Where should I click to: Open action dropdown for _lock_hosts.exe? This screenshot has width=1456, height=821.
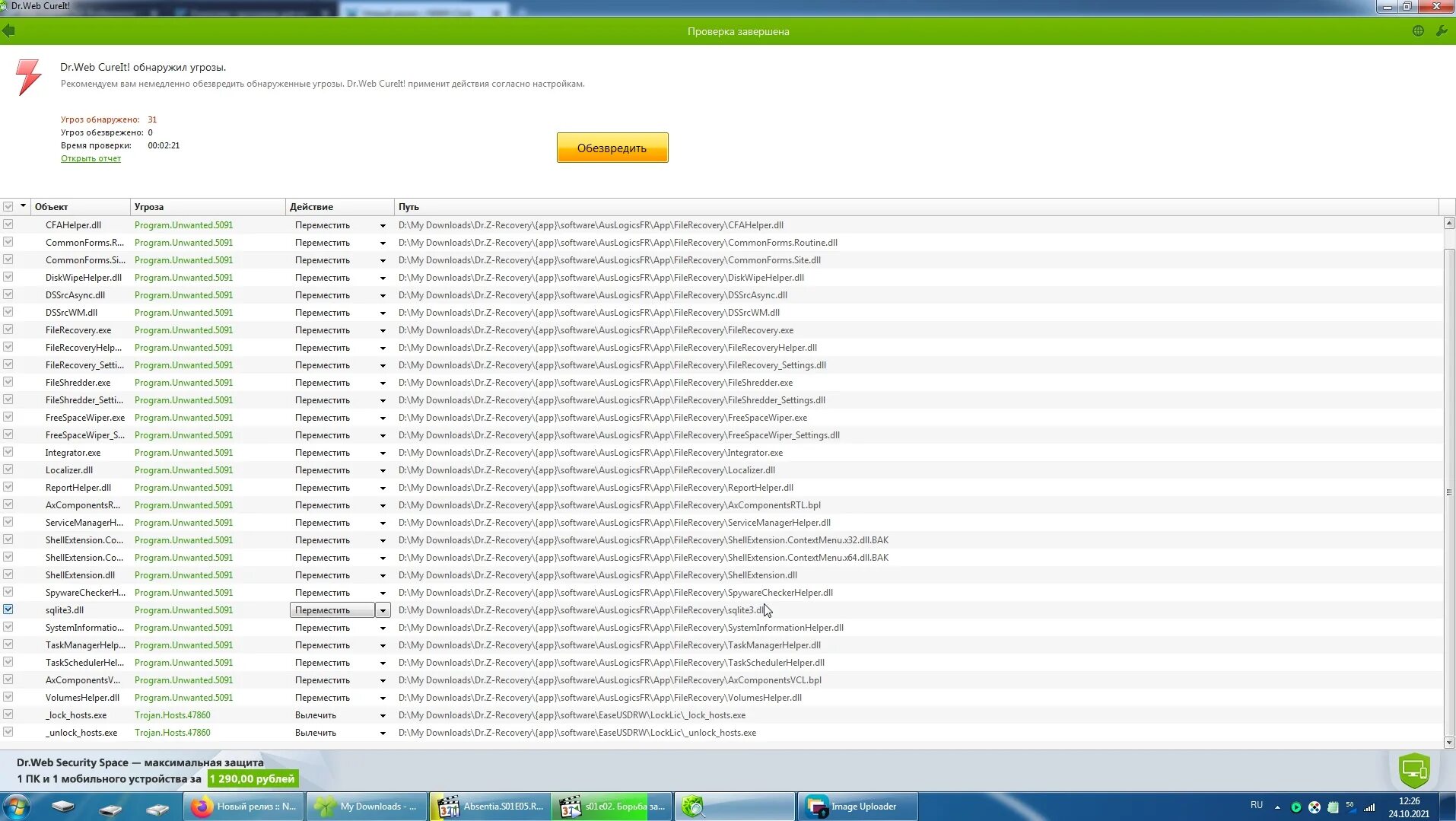coord(383,715)
